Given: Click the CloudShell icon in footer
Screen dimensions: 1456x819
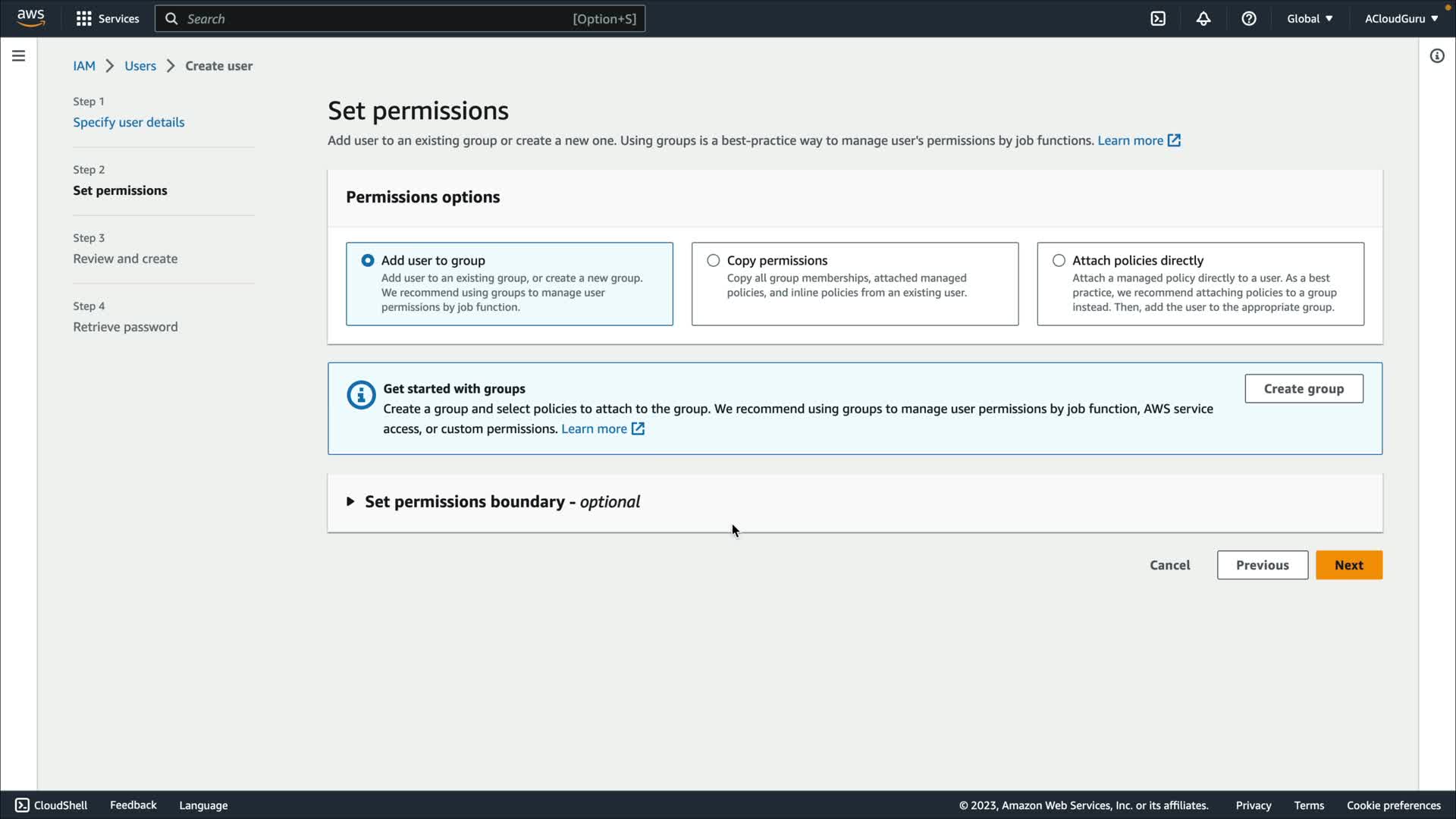Looking at the screenshot, I should (22, 805).
